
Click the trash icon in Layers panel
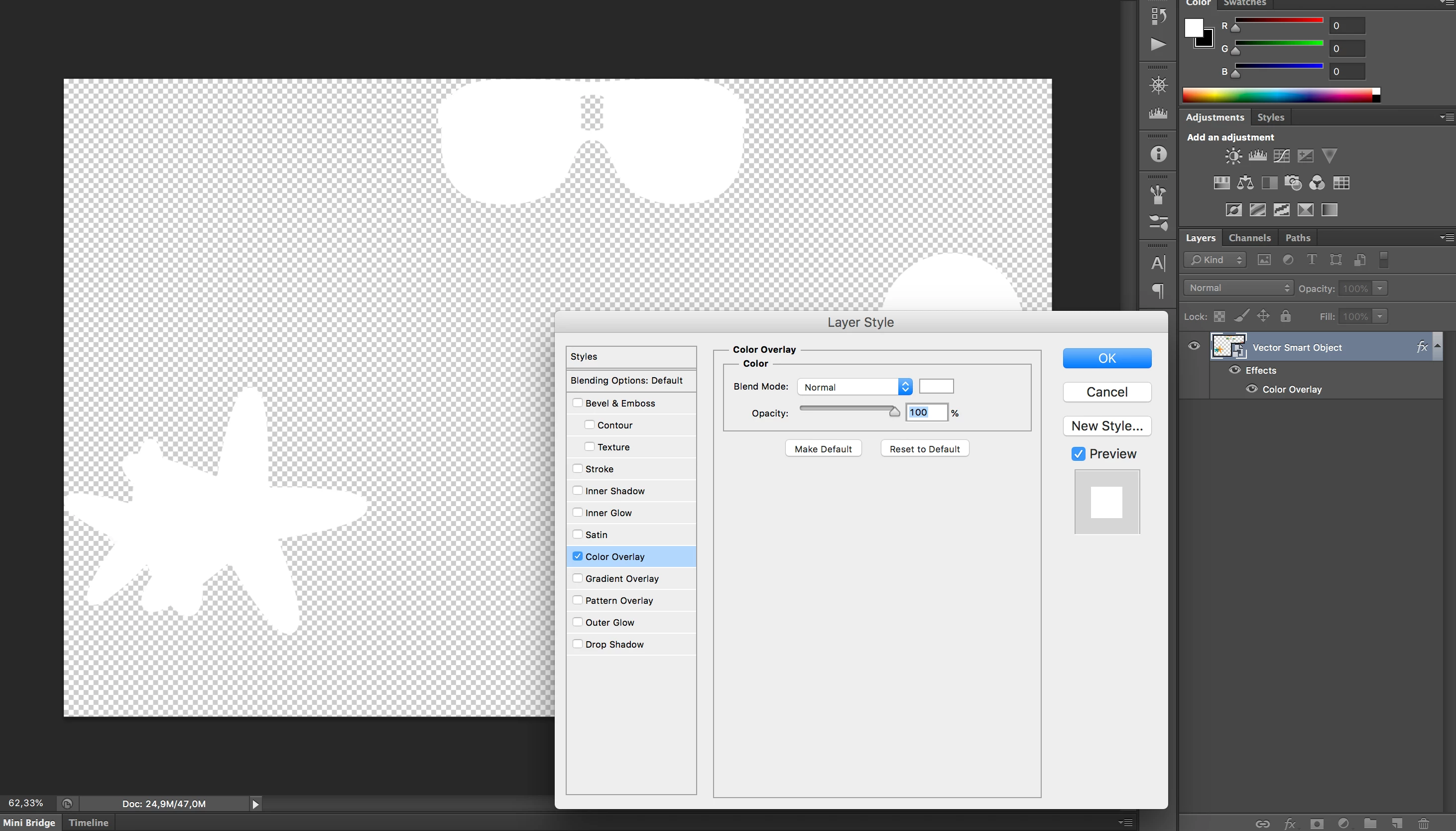[x=1424, y=823]
